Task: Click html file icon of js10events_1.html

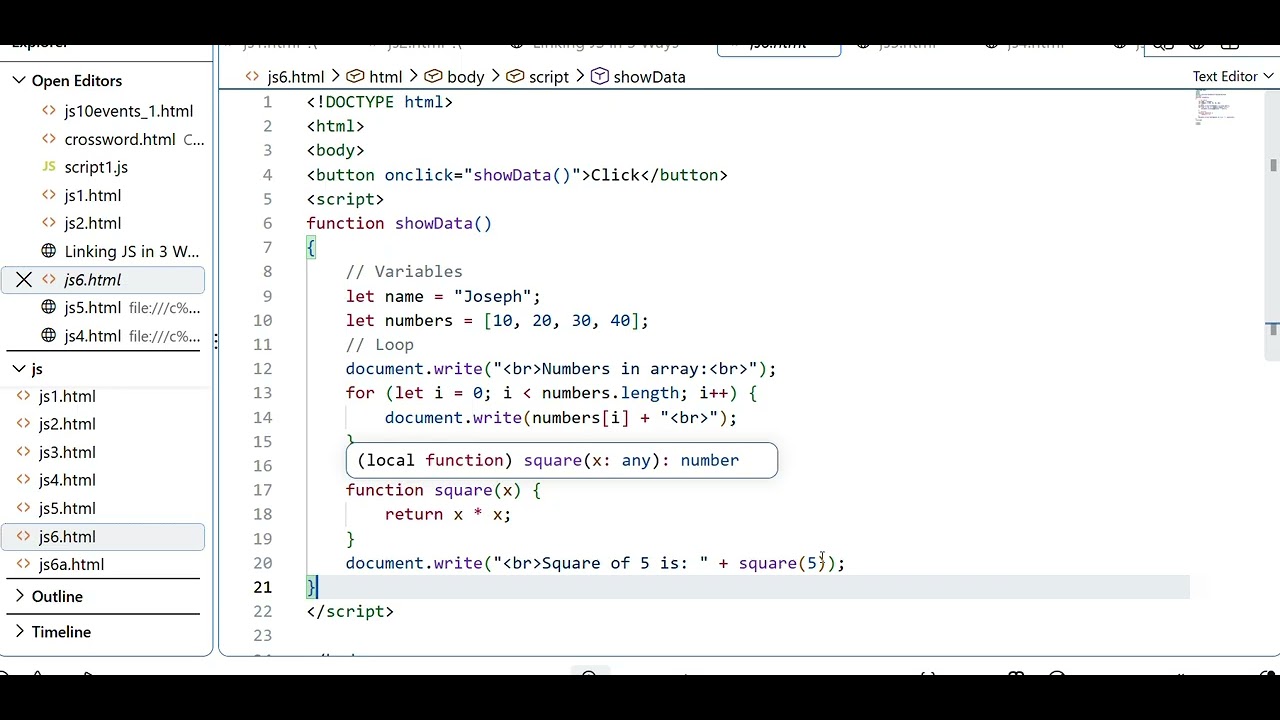Action: click(49, 111)
